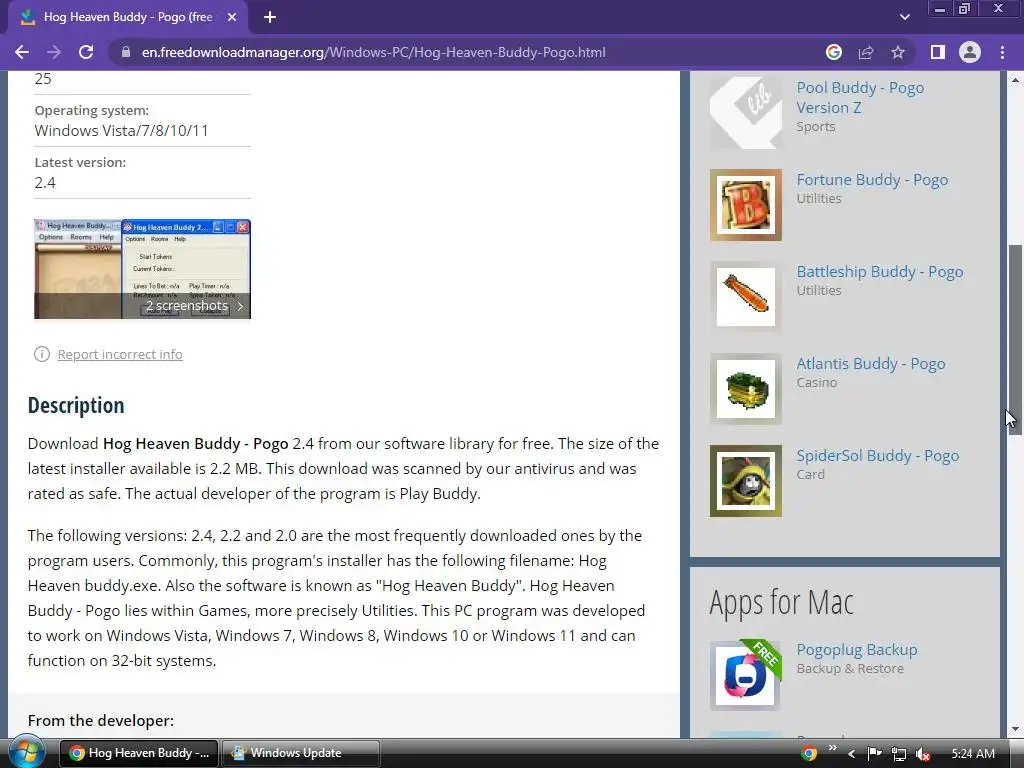This screenshot has height=768, width=1024.
Task: Click the Pogoplug Backup app icon
Action: [x=746, y=675]
